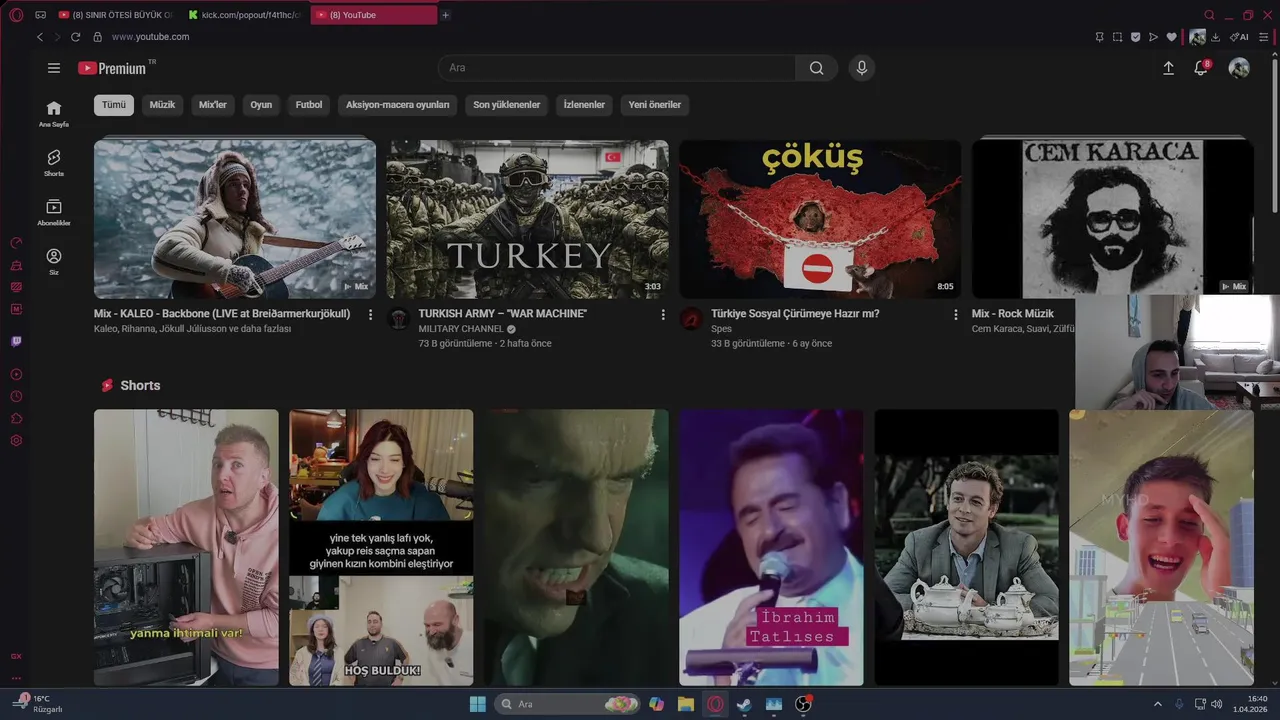Open ad blocker shield icon
This screenshot has width=1280, height=720.
tap(1135, 37)
